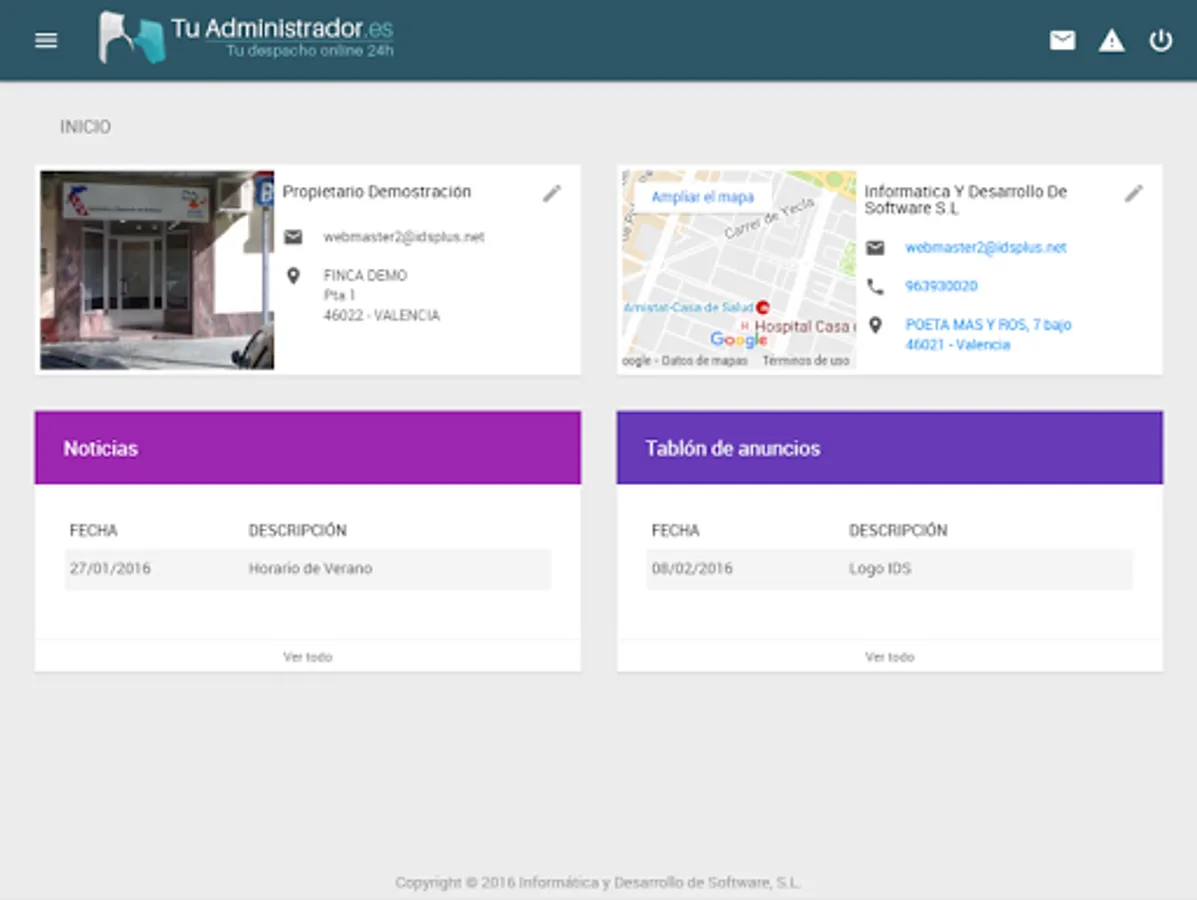Click envelope icon beside webmaster2 in owner card
Screen dimensions: 1197x900
(293, 237)
